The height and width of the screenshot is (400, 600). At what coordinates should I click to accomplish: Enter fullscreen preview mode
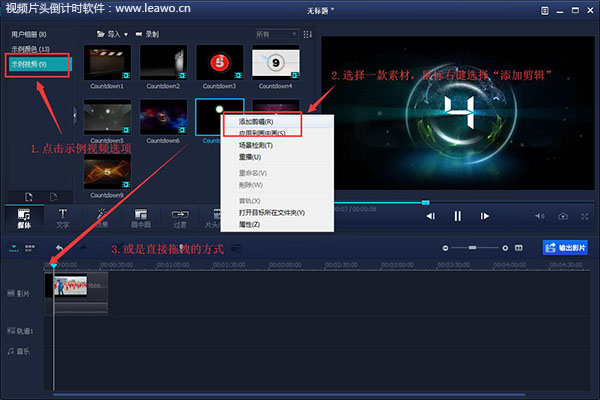pos(584,216)
